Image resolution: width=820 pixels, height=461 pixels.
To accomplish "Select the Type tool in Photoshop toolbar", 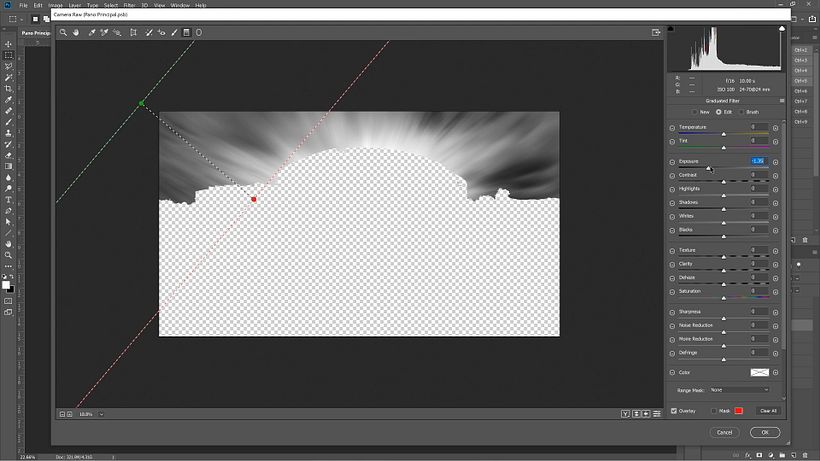I will click(x=8, y=200).
